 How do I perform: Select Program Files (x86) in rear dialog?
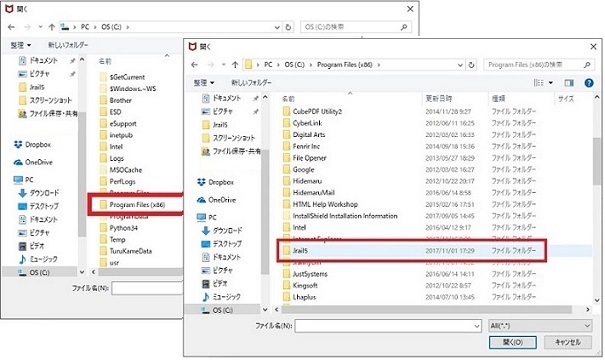[132, 205]
